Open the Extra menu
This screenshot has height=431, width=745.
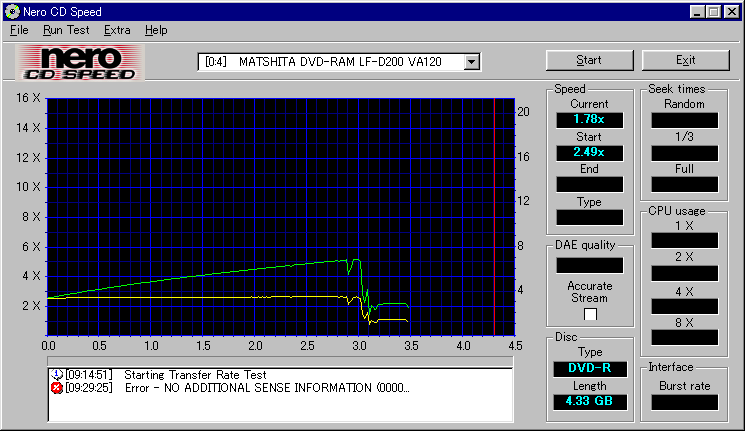coord(117,30)
